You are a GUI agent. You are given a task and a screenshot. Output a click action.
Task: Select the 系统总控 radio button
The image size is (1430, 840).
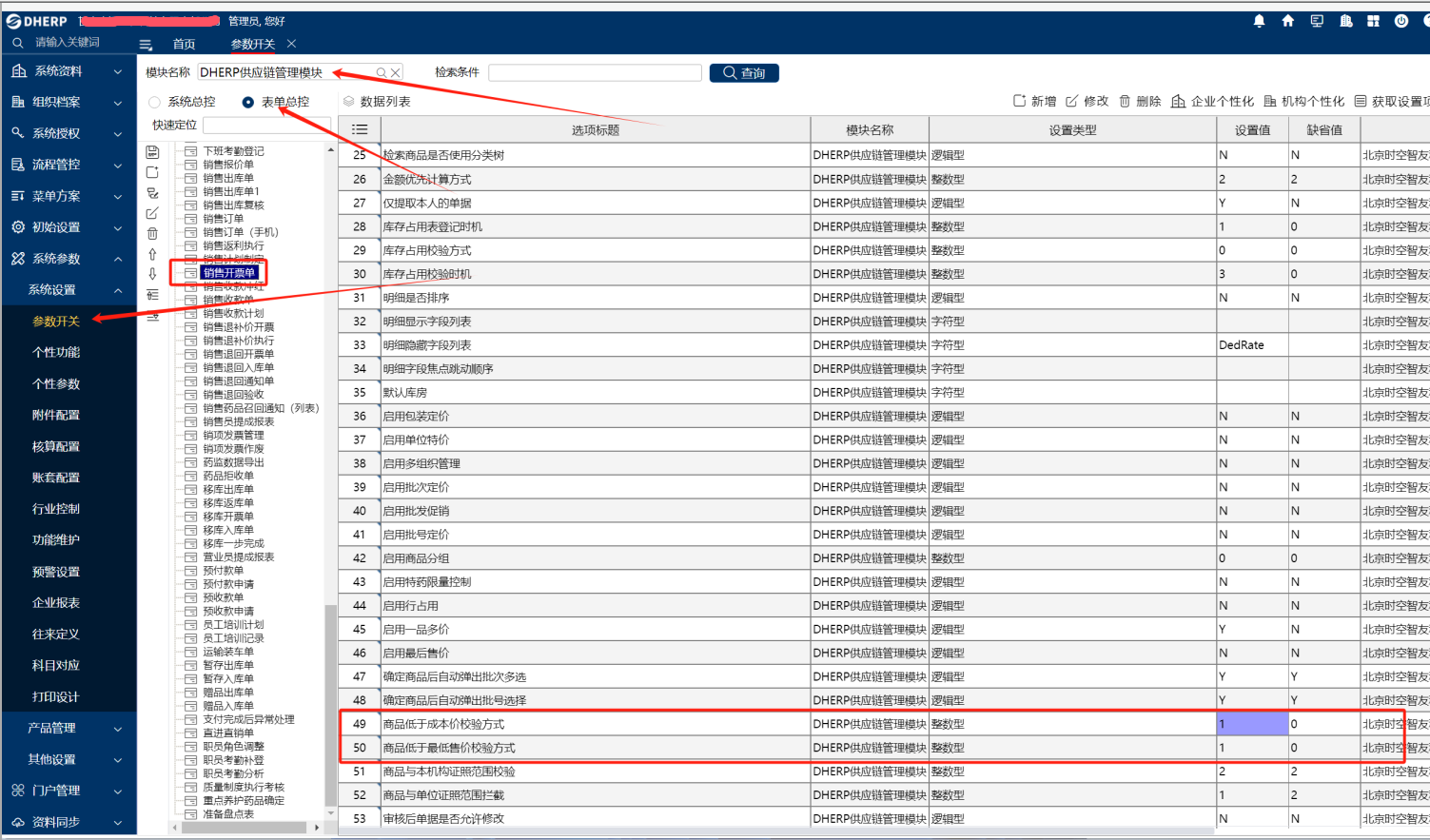tap(154, 102)
